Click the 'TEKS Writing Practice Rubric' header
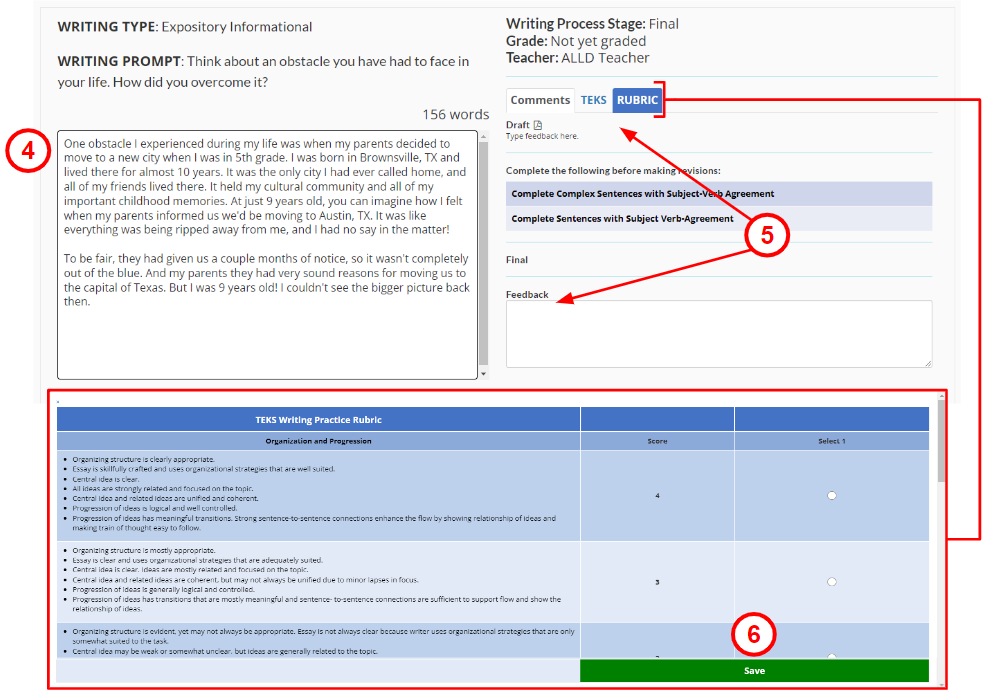The height and width of the screenshot is (696, 986). point(318,419)
